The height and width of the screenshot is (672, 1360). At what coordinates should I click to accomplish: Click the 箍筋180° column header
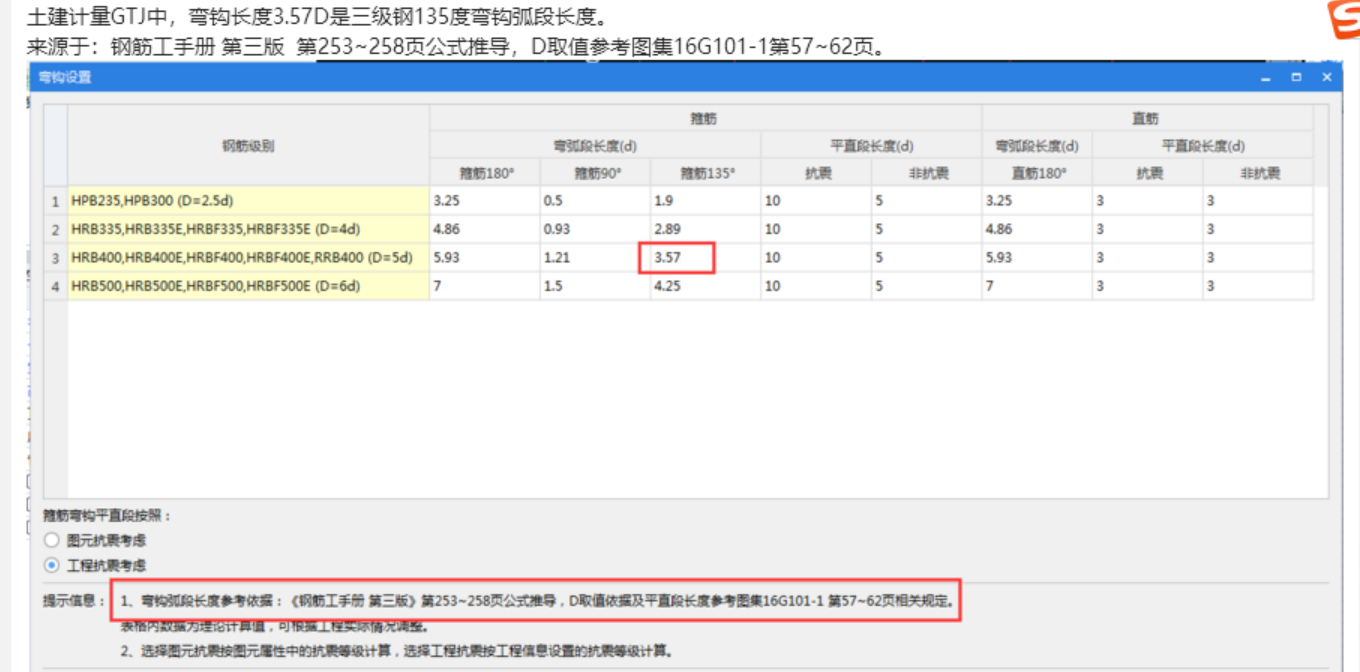point(485,173)
